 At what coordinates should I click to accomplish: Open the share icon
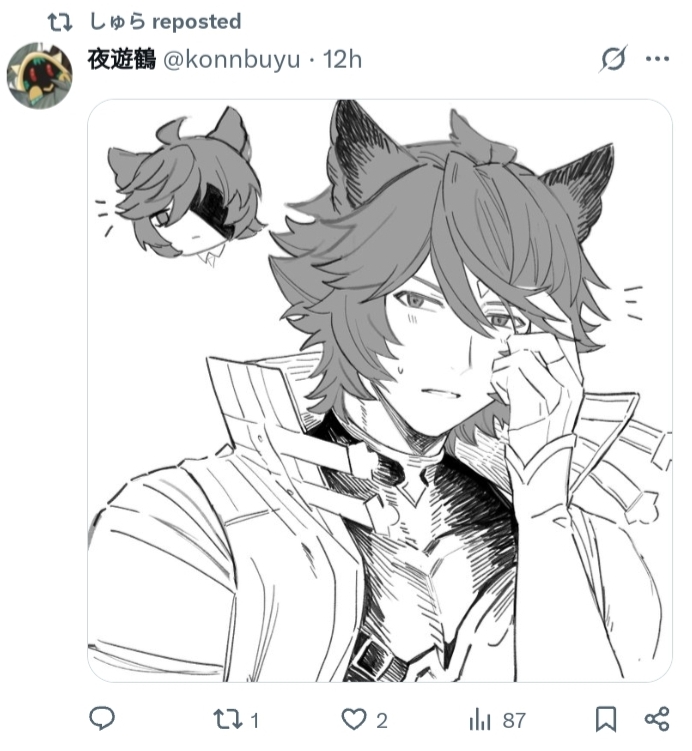coord(657,719)
